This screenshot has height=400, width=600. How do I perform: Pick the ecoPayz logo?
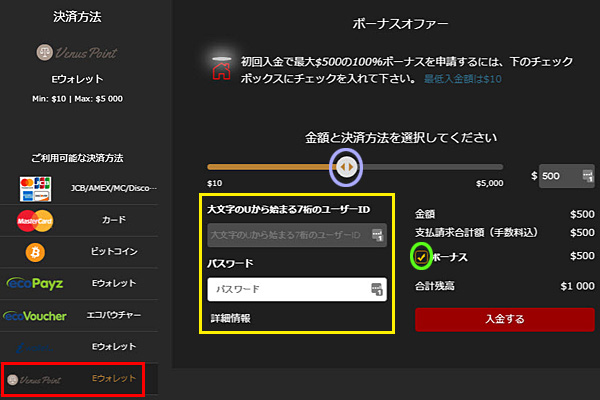coord(35,283)
